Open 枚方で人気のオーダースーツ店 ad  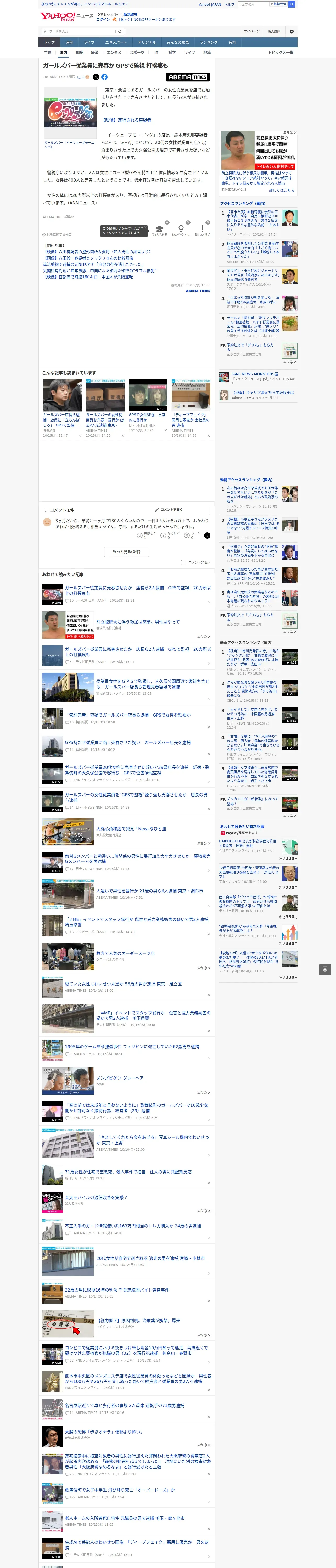point(125,953)
